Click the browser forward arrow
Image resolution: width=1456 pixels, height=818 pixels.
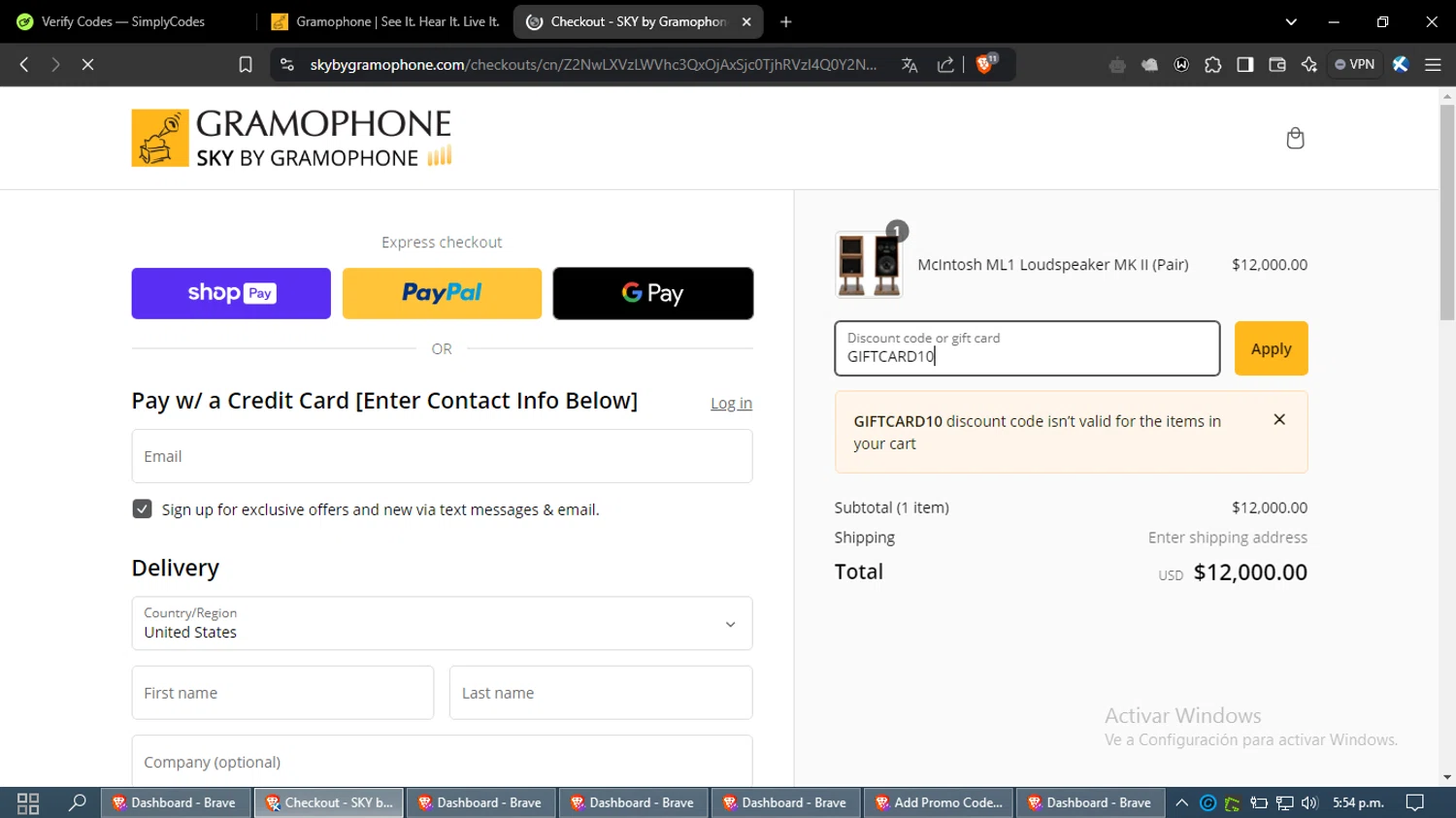(x=55, y=64)
